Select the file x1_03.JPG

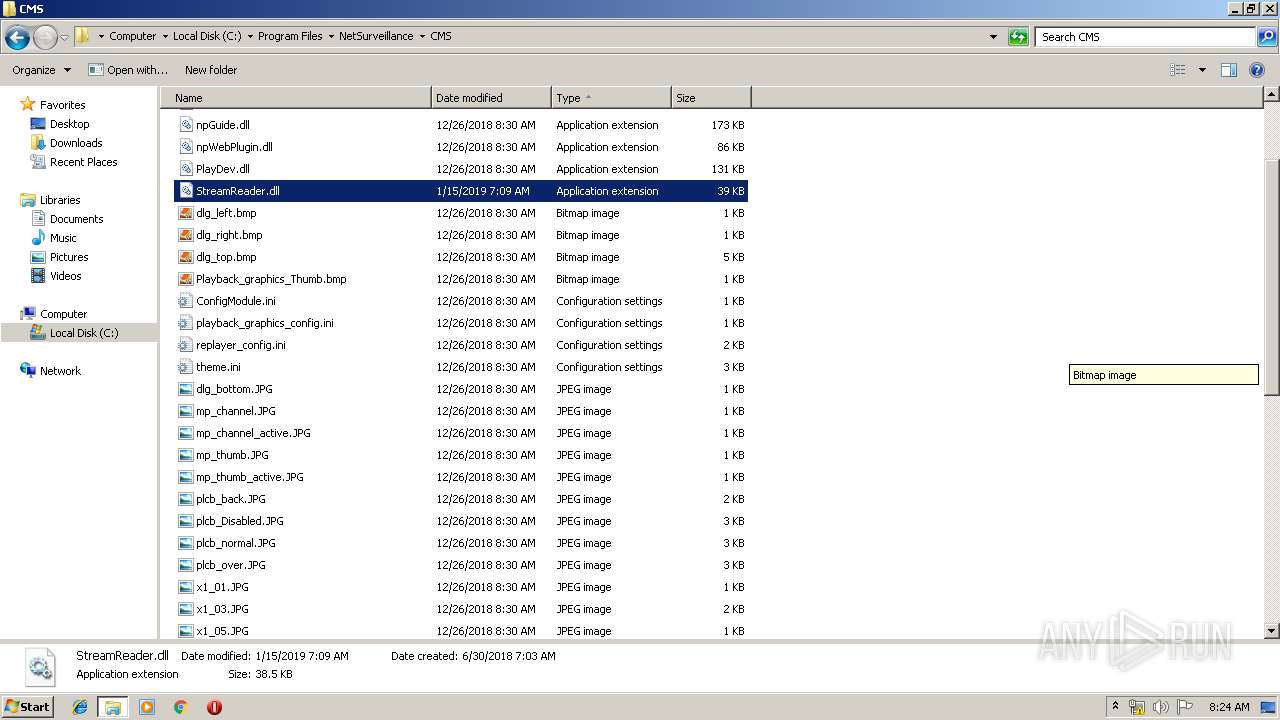(x=222, y=609)
